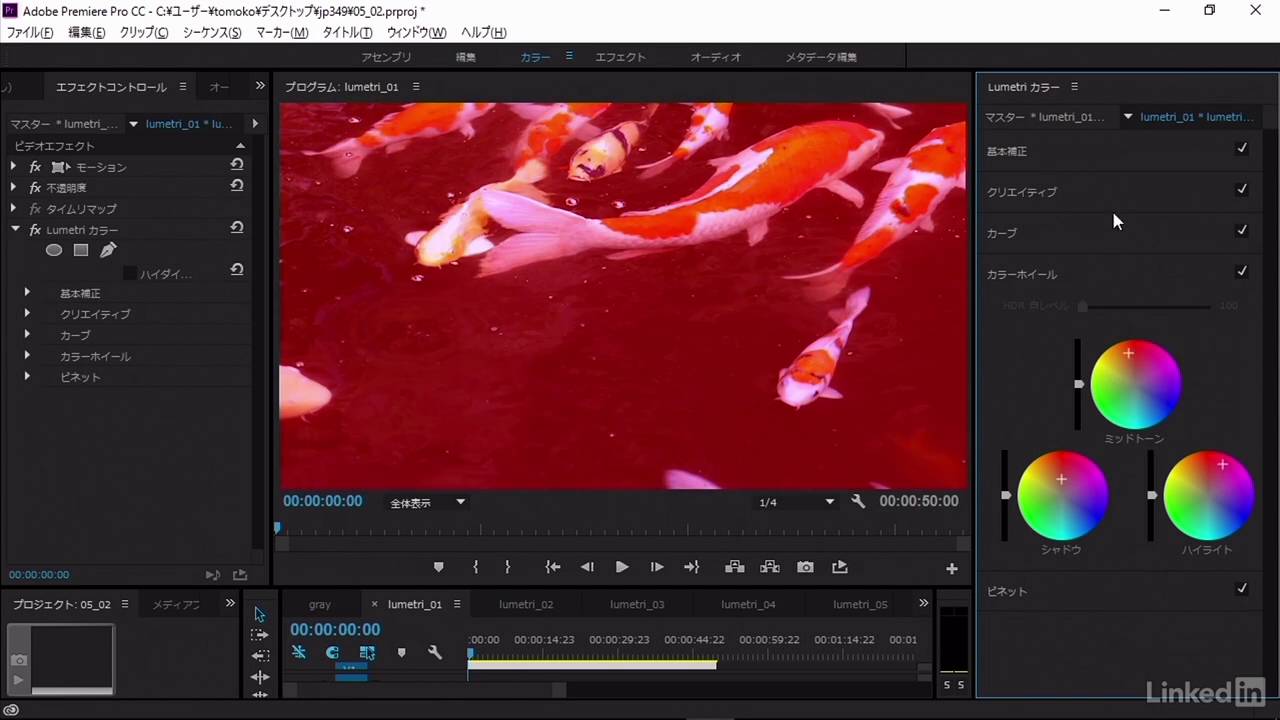The width and height of the screenshot is (1280, 720).
Task: Open the メディアブラウザー panel tab
Action: pos(176,604)
